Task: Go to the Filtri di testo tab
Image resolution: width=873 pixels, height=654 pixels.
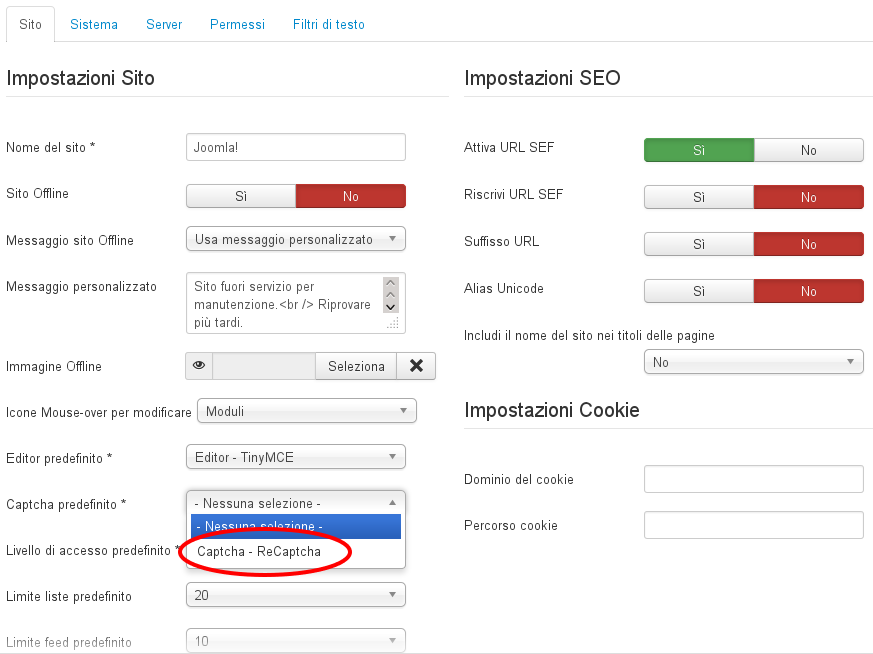Action: click(x=328, y=24)
